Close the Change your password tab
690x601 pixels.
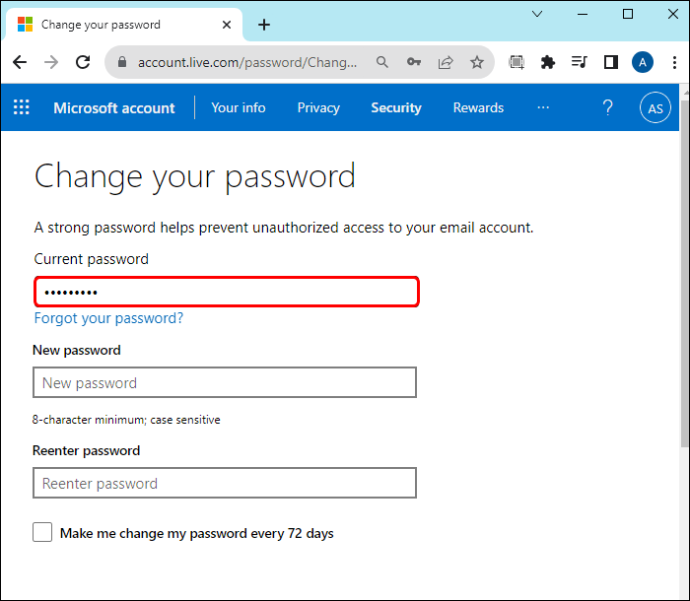(227, 25)
